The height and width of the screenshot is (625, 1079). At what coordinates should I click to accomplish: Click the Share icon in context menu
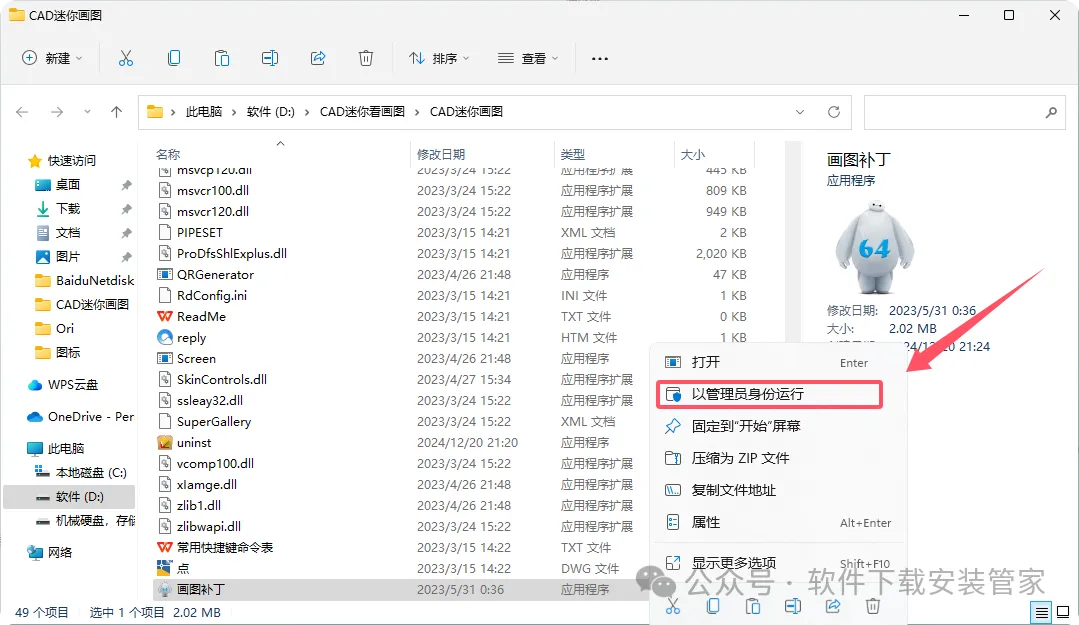[x=833, y=606]
